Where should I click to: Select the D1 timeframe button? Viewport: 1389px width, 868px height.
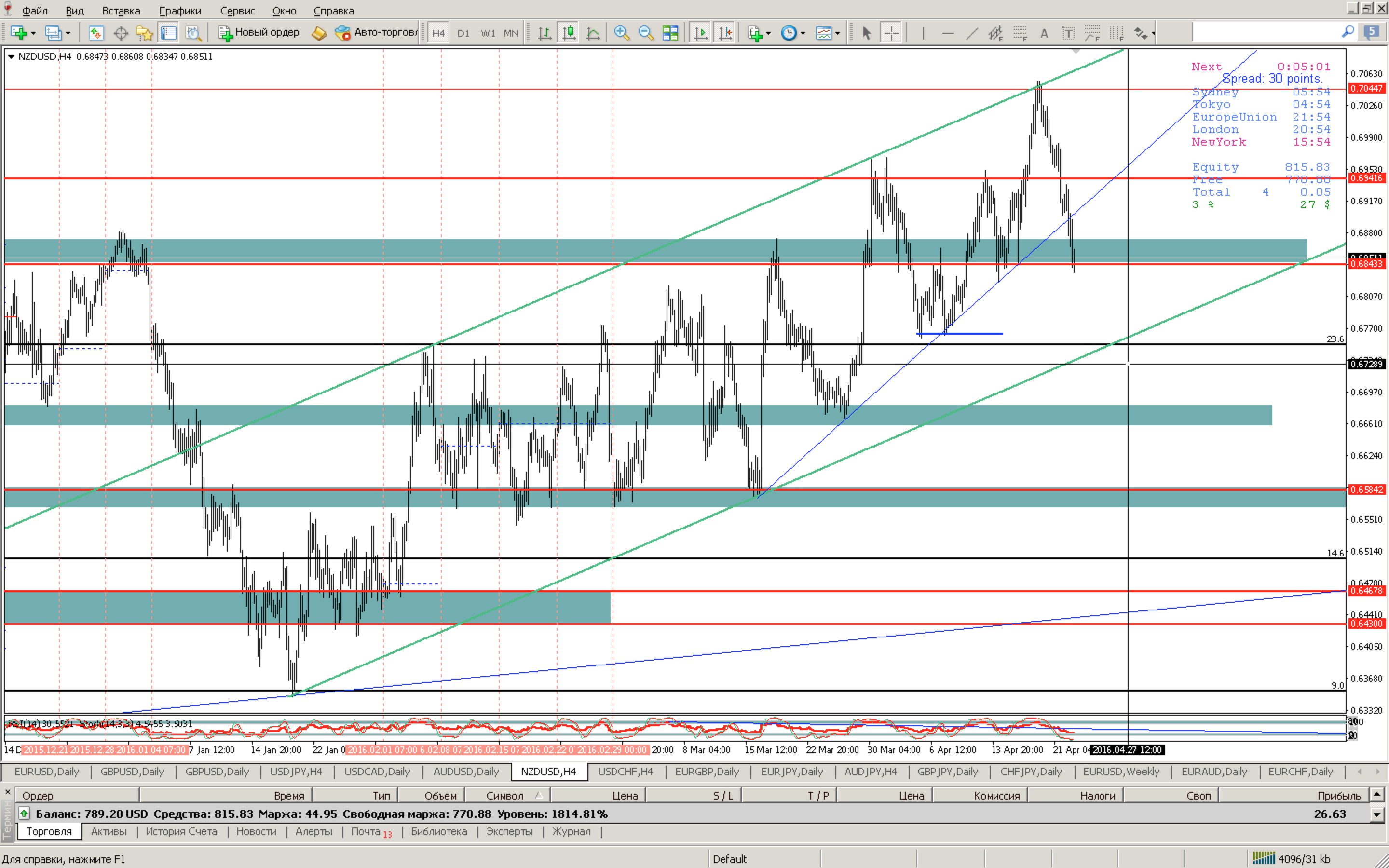[463, 33]
